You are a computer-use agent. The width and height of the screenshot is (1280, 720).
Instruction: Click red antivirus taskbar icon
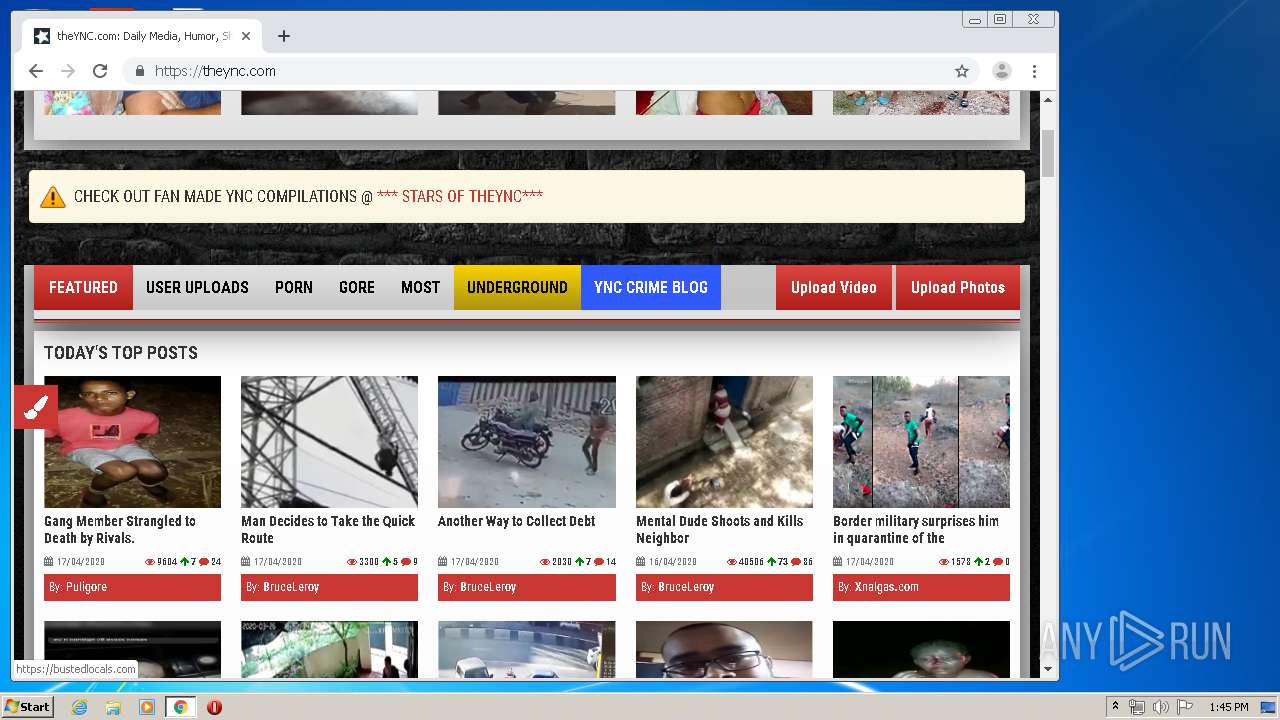[x=214, y=707]
